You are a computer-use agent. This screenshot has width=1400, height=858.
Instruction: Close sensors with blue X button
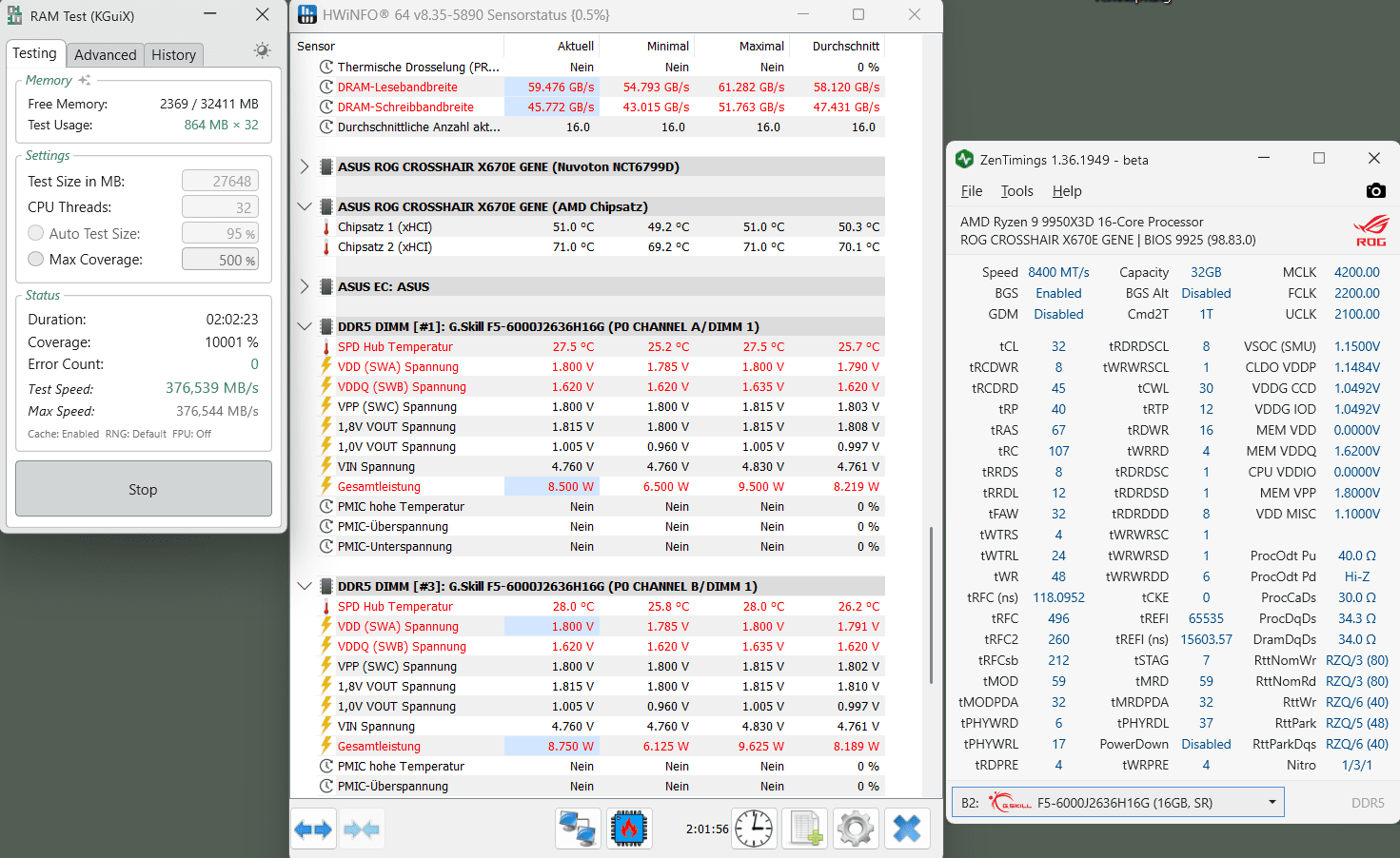(x=907, y=829)
